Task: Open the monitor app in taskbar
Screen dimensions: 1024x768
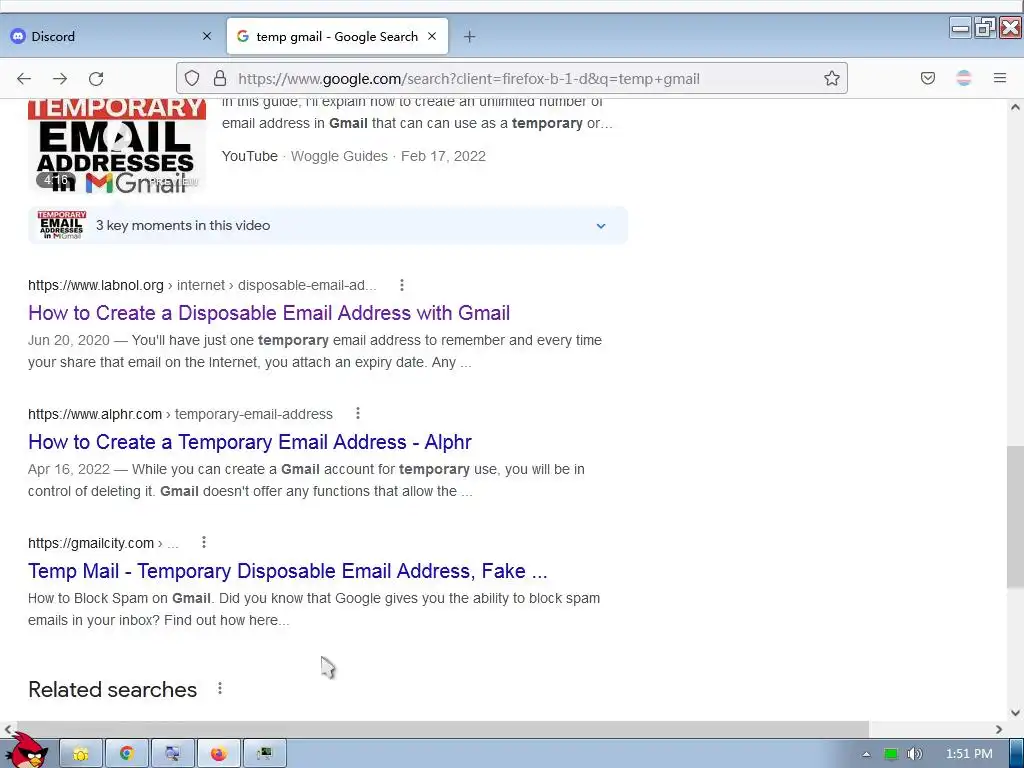Action: click(172, 754)
